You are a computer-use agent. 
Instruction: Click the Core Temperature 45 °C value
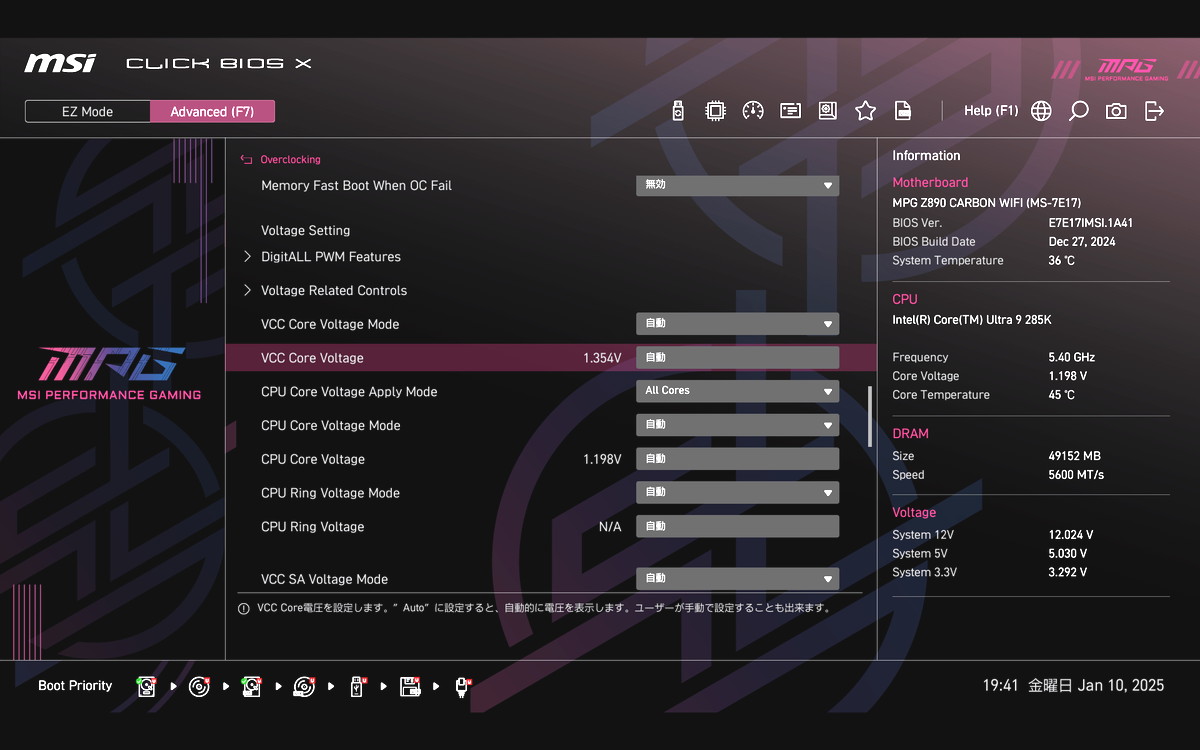[x=1061, y=395]
